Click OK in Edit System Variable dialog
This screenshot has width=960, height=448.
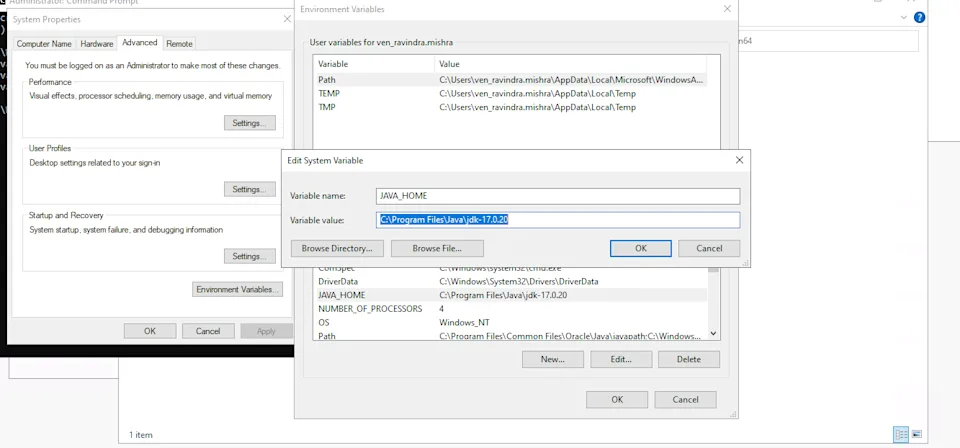click(x=640, y=248)
